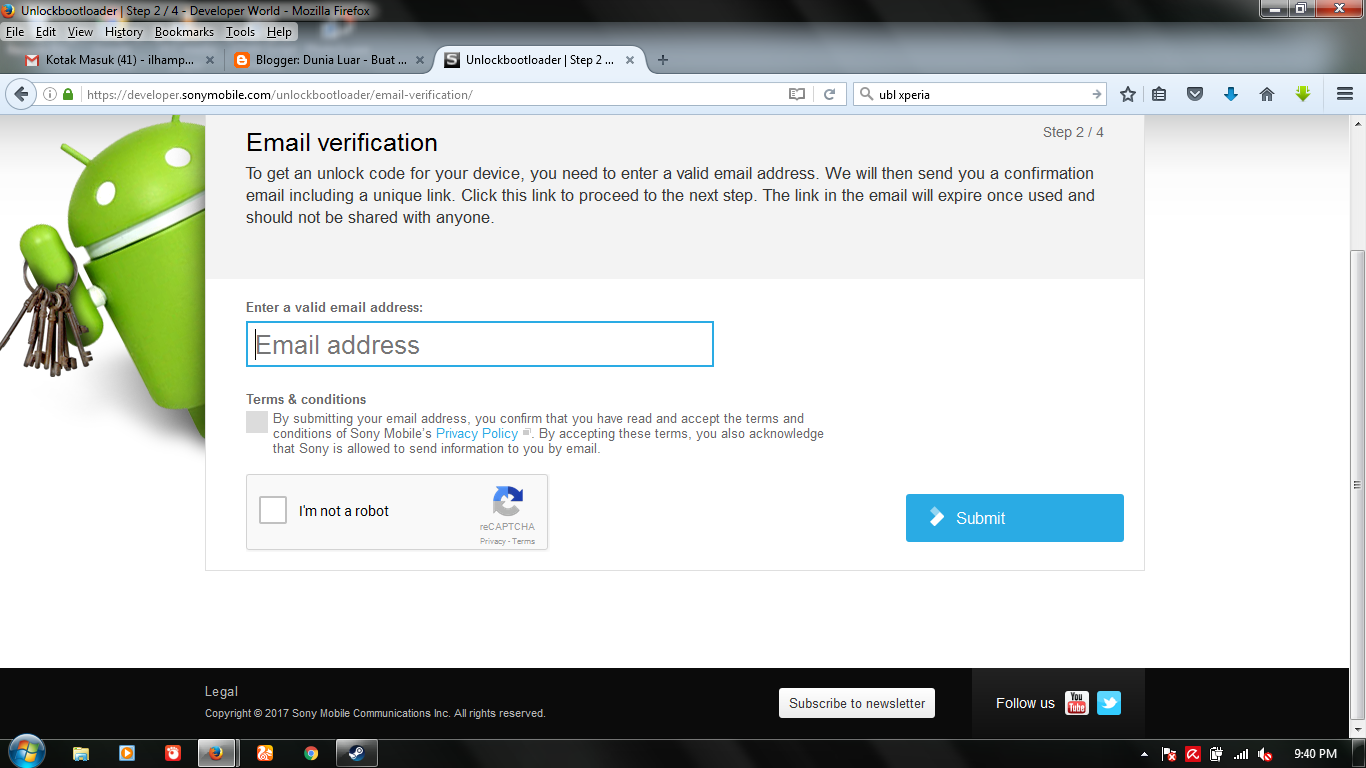Click the reload page icon

(x=829, y=94)
